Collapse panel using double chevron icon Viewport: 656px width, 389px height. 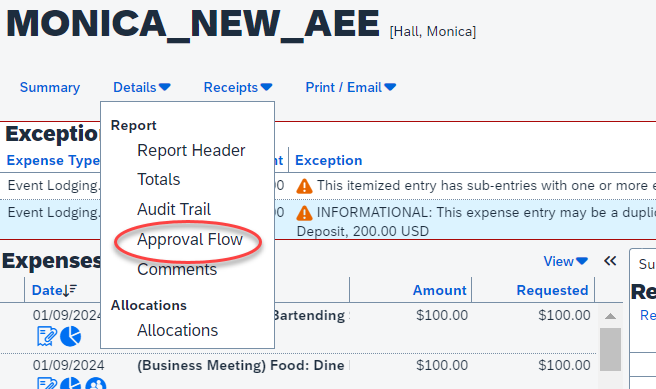[610, 261]
